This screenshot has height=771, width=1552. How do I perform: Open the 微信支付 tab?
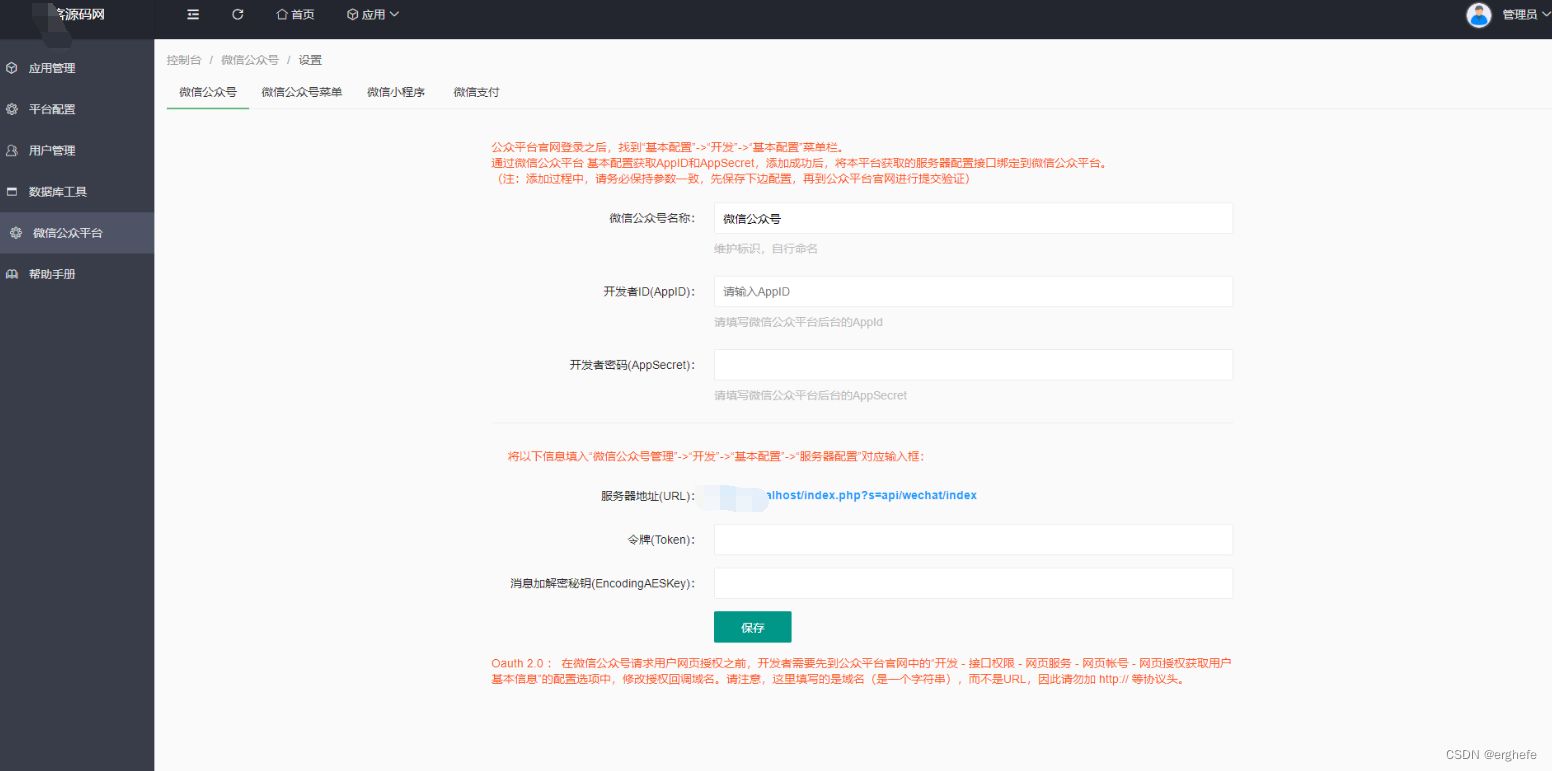[475, 91]
